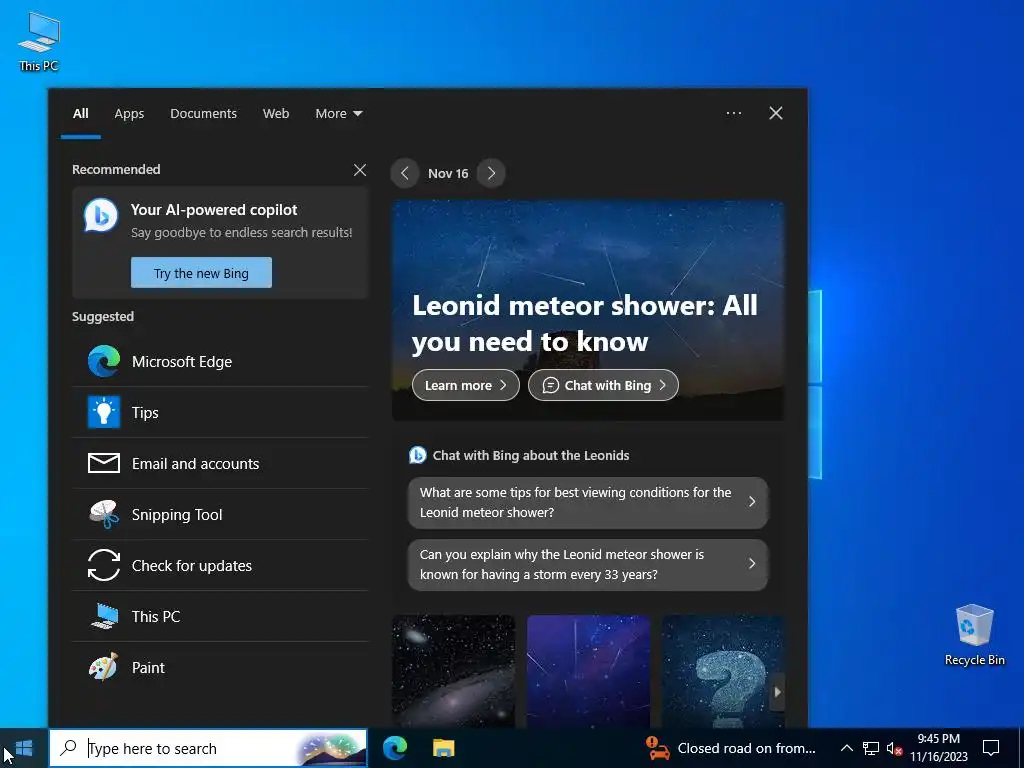The image size is (1024, 768).
Task: Open Microsoft Edge from suggested list
Action: click(x=220, y=361)
